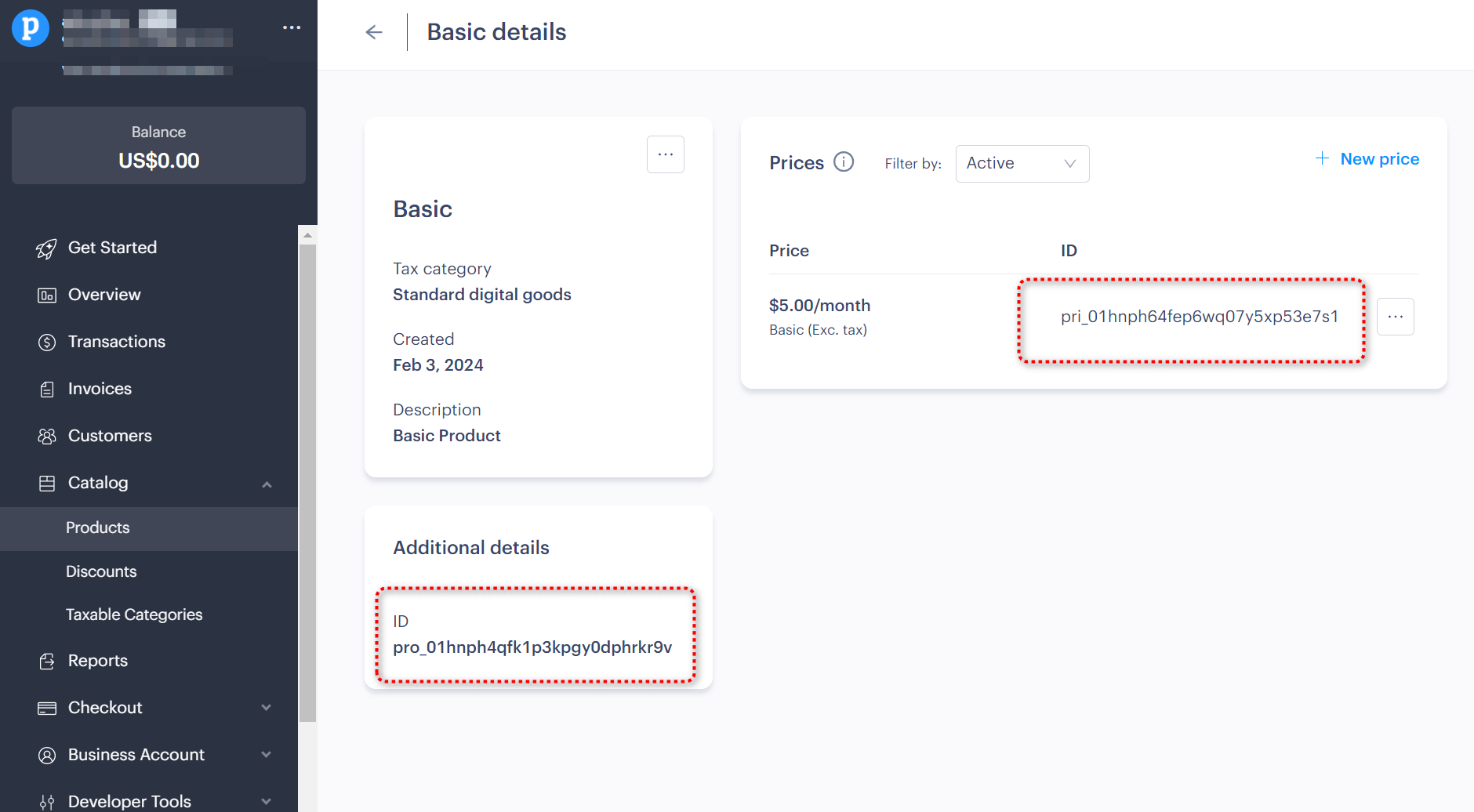Expand the Business Account section
This screenshot has height=812, width=1474.
(x=267, y=756)
